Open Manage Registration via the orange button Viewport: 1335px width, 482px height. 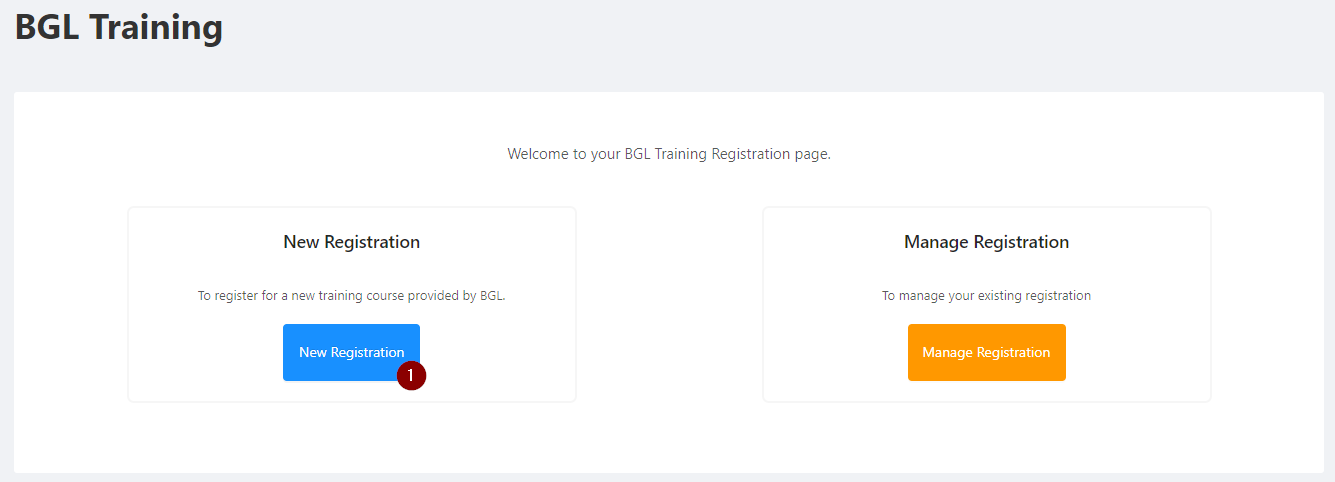point(986,352)
